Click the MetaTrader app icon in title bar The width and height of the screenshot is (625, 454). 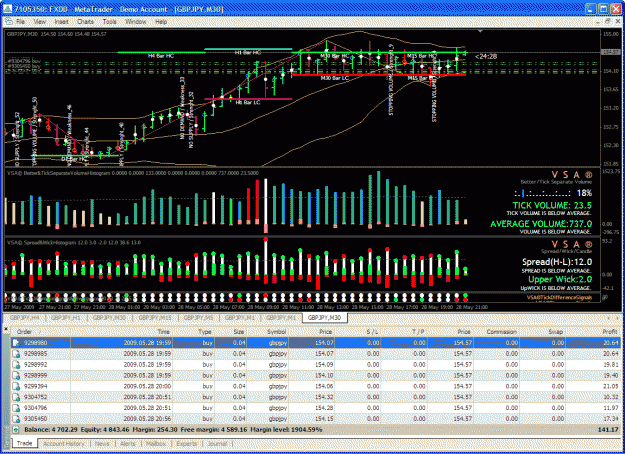tap(8, 9)
